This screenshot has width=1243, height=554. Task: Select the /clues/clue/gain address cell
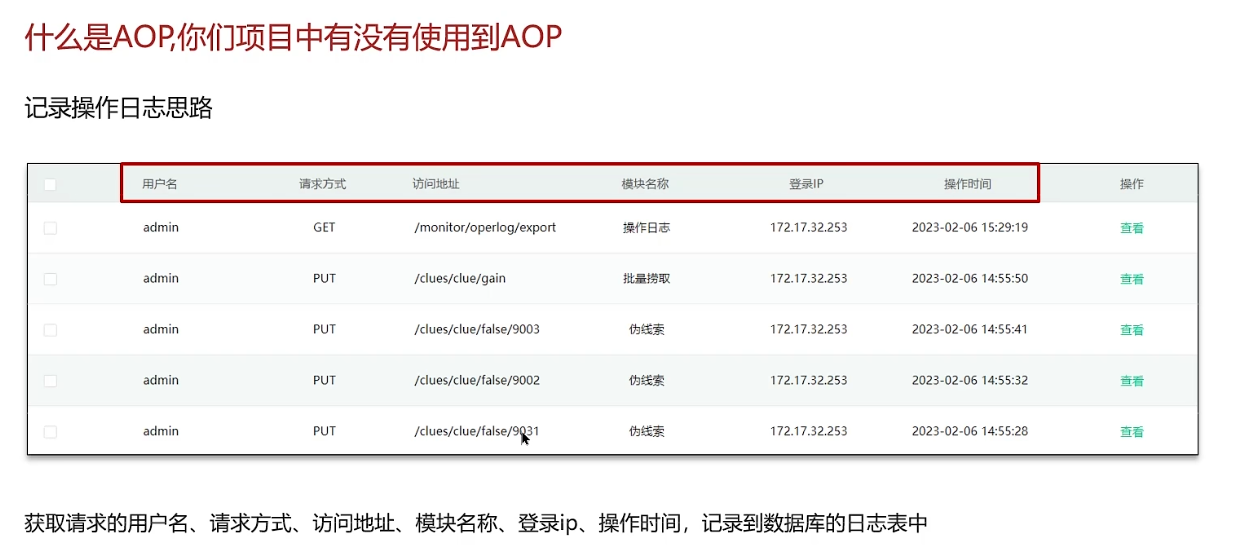(460, 278)
